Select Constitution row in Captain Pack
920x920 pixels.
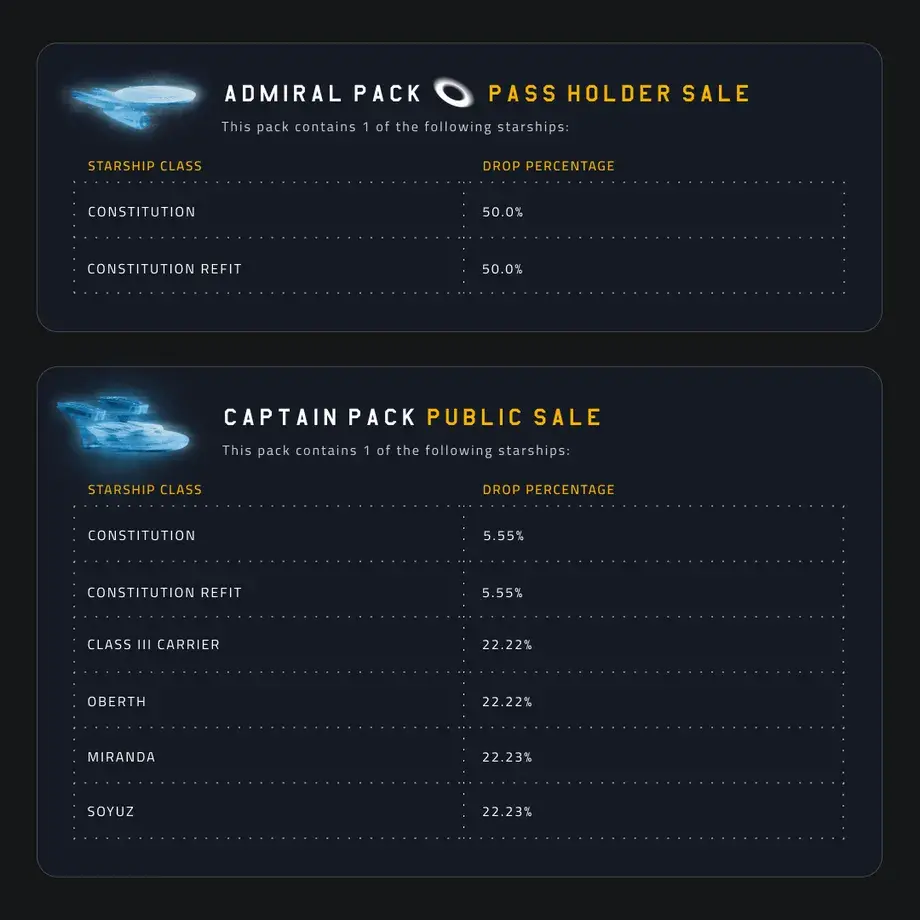click(142, 536)
